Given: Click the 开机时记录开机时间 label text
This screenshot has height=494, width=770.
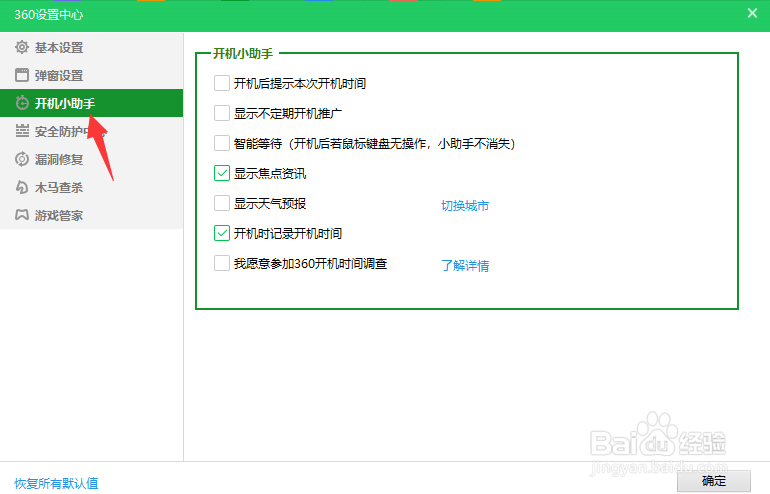Looking at the screenshot, I should coord(288,233).
